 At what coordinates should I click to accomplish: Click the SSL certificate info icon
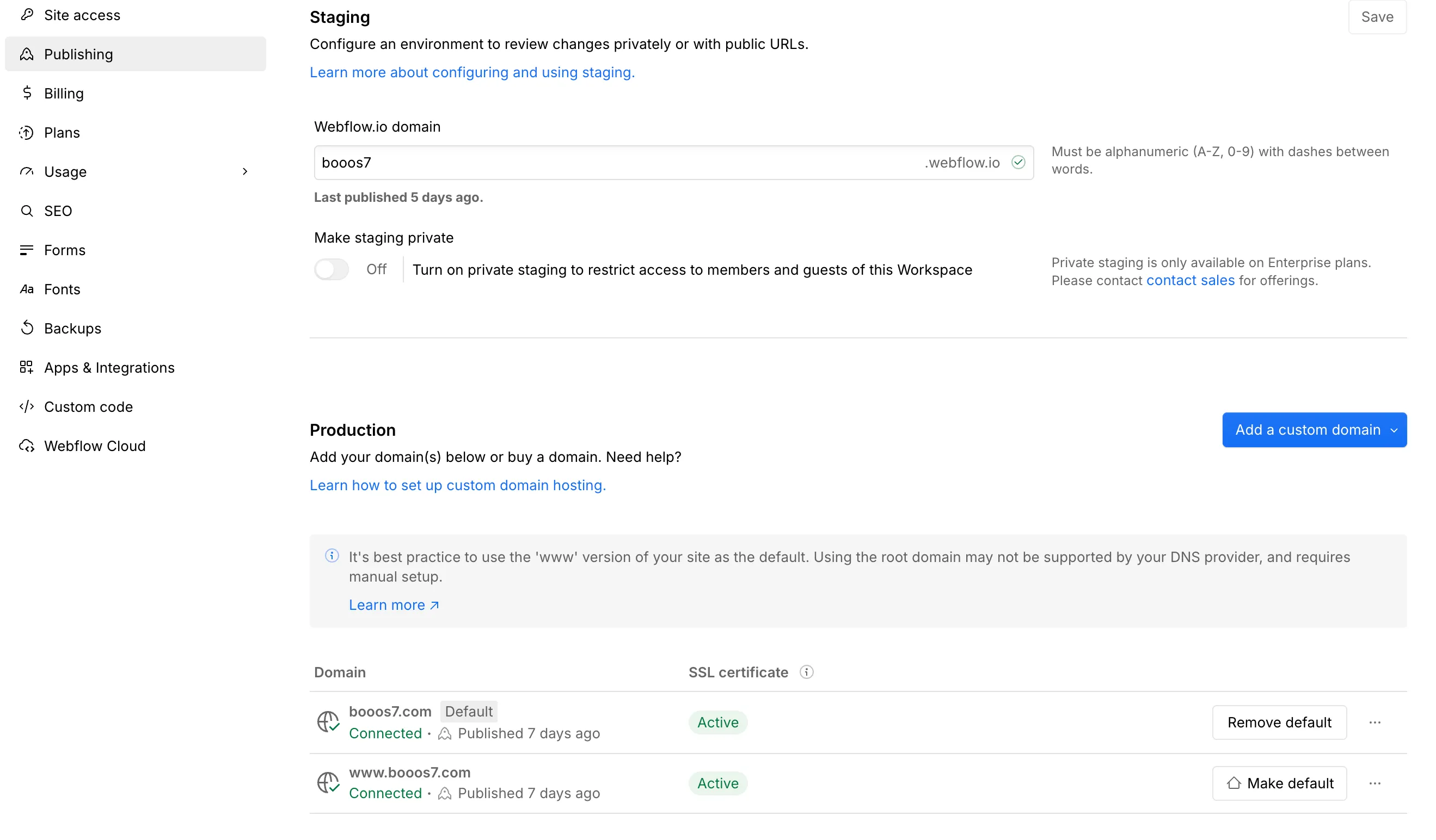tap(807, 673)
